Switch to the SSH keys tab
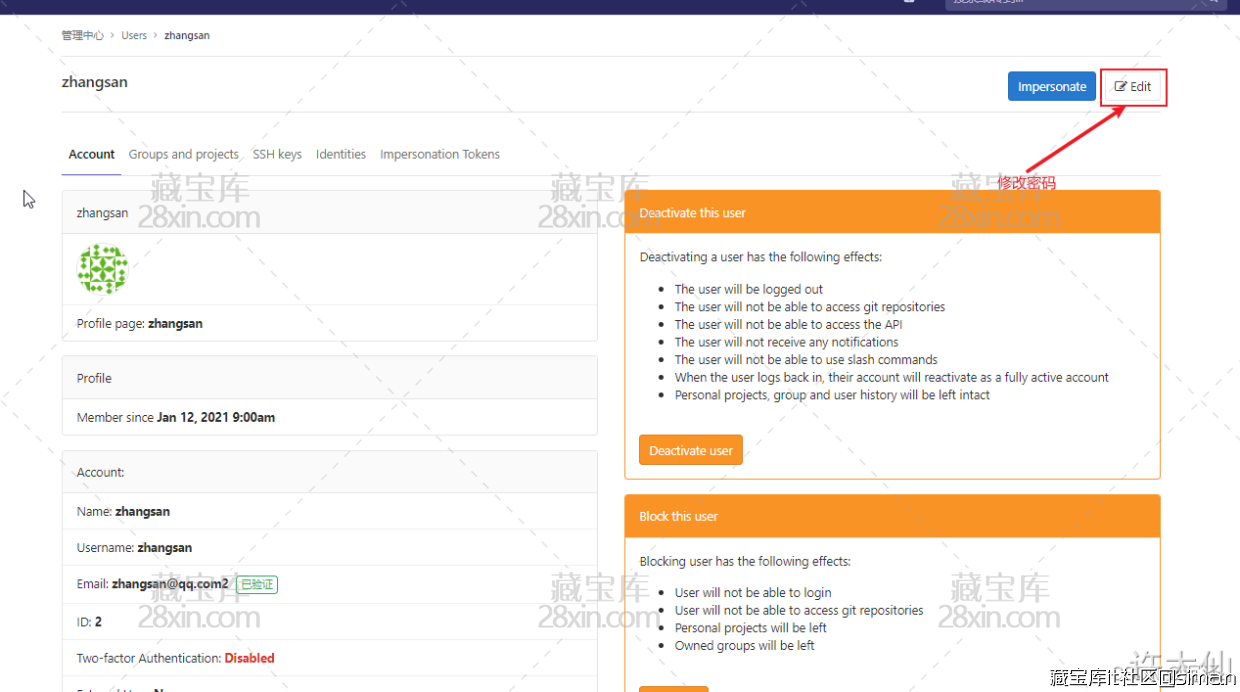Screen dimensions: 1240x692 (277, 154)
